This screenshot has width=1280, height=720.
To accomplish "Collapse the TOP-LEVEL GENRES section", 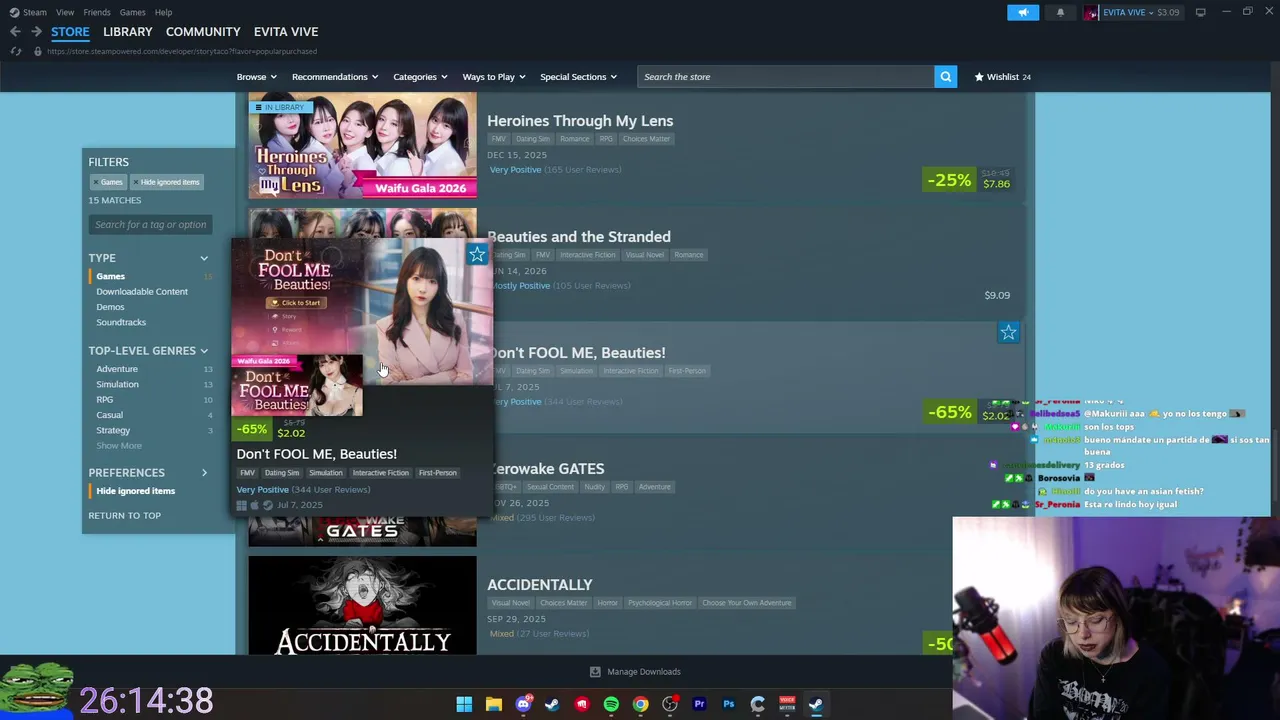I will [204, 351].
